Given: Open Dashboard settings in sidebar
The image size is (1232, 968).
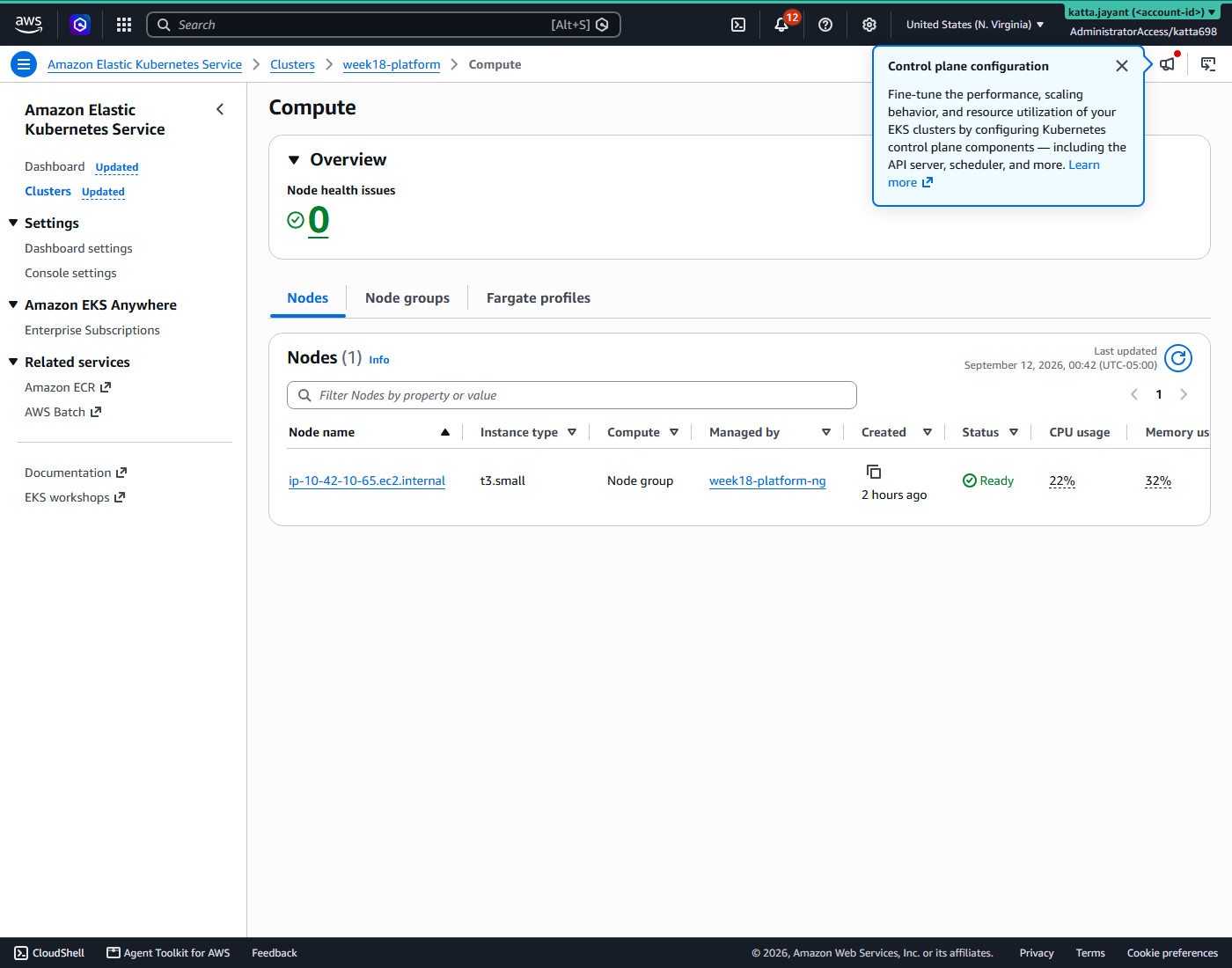Looking at the screenshot, I should pyautogui.click(x=78, y=248).
